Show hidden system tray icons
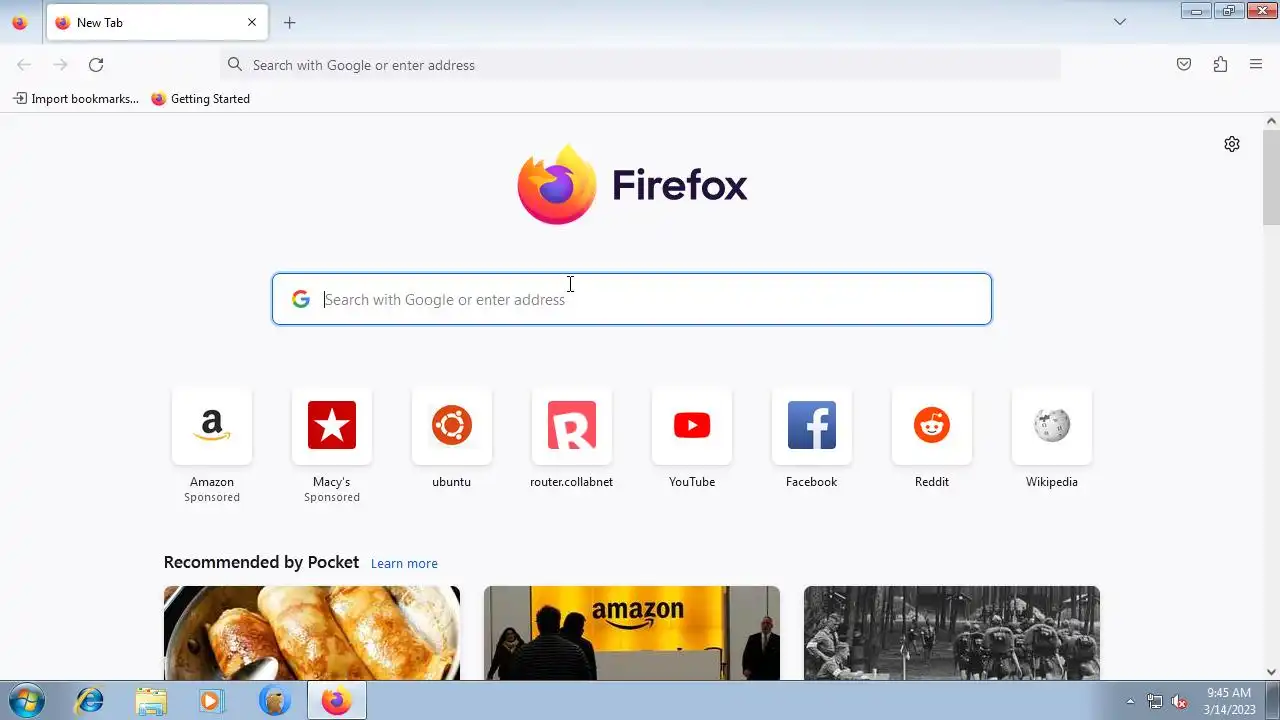This screenshot has height=720, width=1280. click(x=1130, y=701)
